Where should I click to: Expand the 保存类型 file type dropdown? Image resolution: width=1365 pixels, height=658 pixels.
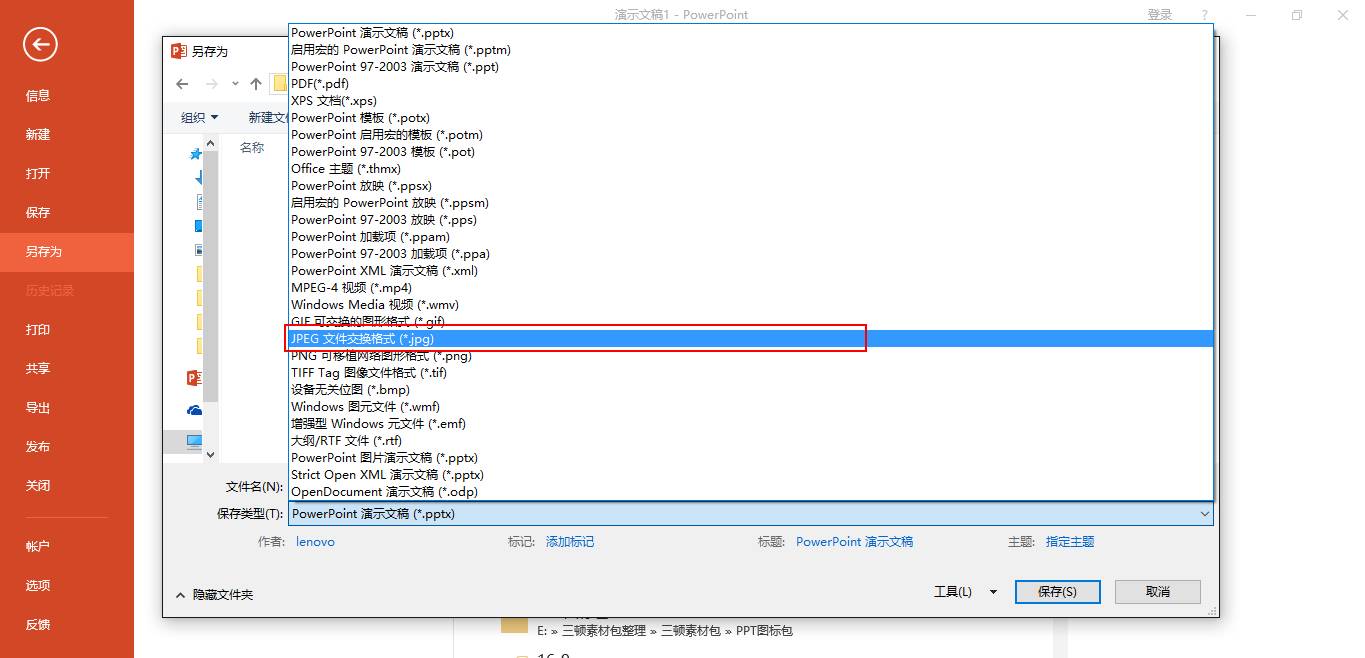1204,513
